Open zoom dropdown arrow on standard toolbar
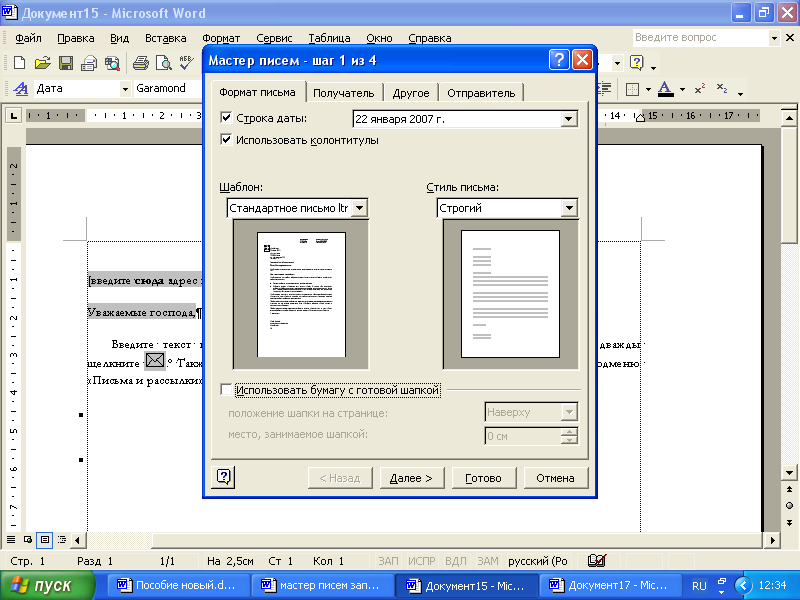The height and width of the screenshot is (600, 800). coord(617,63)
